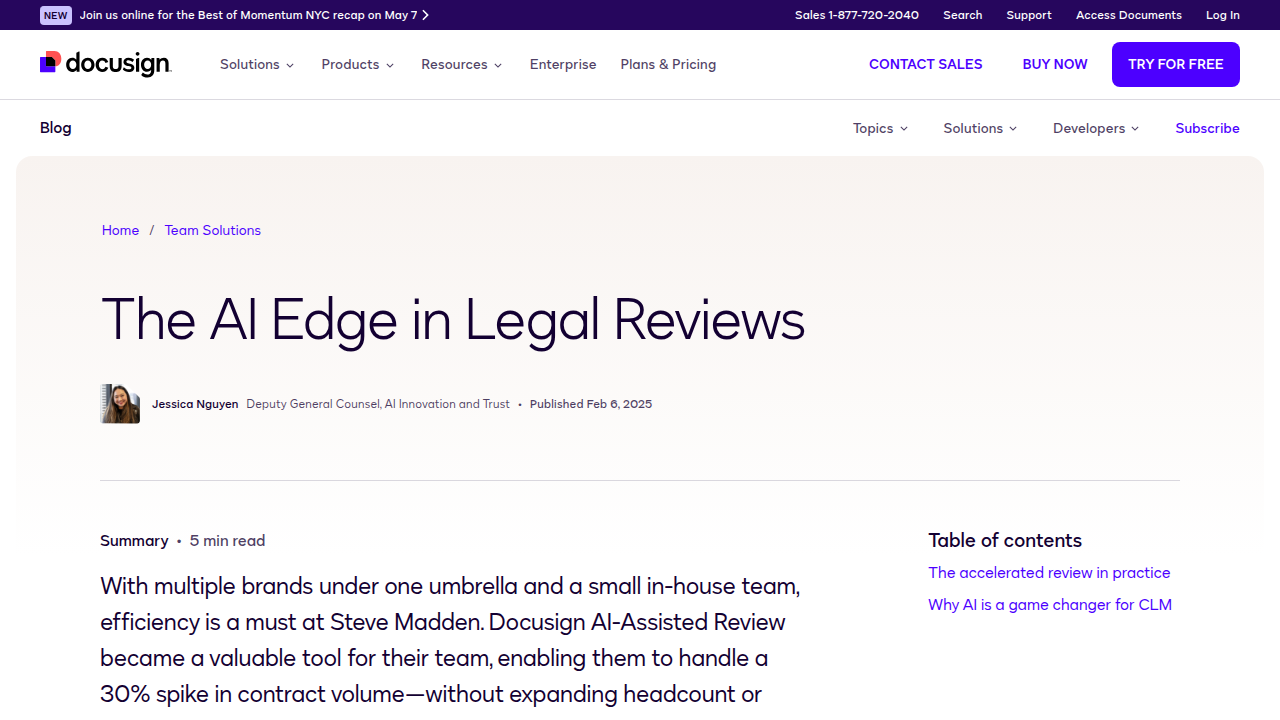1280x720 pixels.
Task: Click the Home breadcrumb
Action: click(x=120, y=230)
